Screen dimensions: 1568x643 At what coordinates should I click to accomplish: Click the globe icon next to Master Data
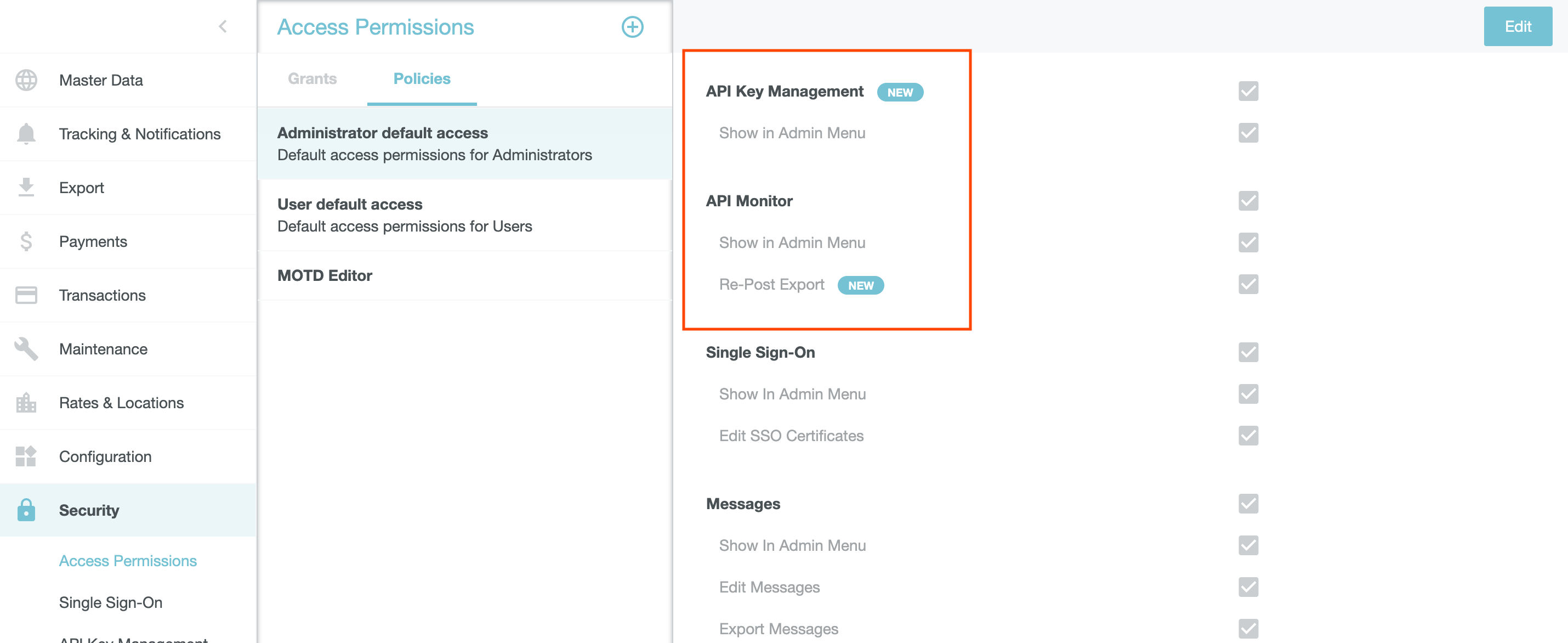(26, 80)
